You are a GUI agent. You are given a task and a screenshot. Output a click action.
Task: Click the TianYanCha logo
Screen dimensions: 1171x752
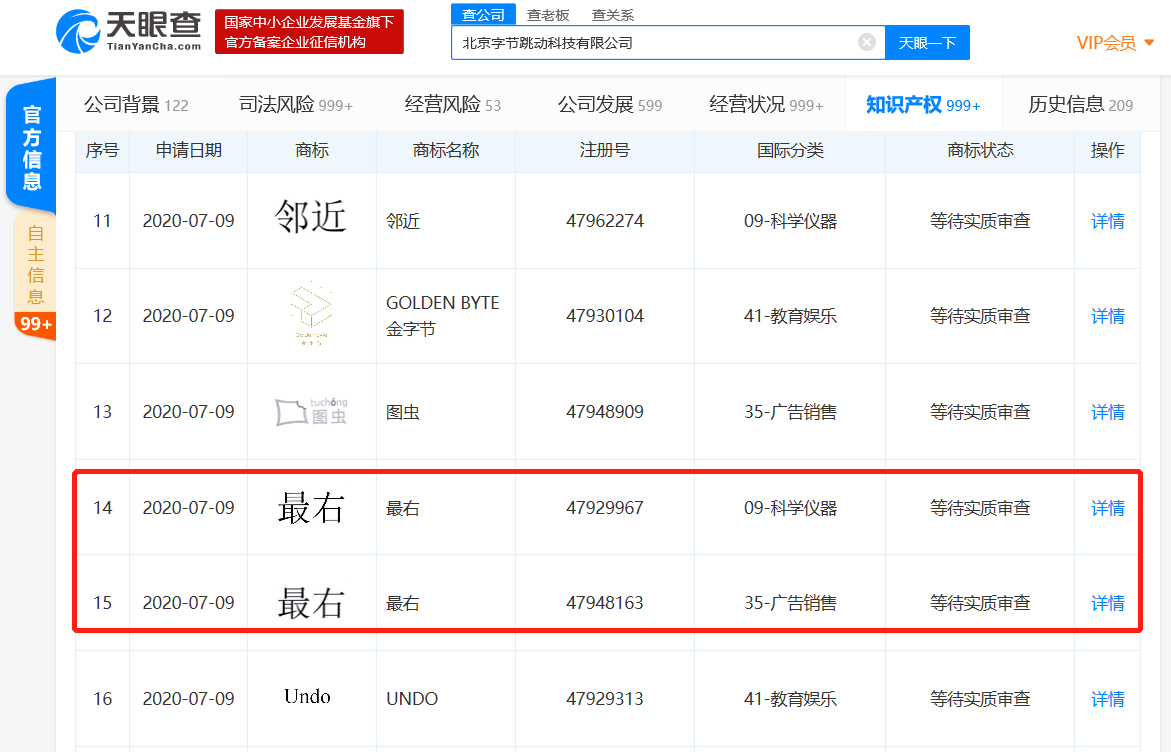point(128,31)
